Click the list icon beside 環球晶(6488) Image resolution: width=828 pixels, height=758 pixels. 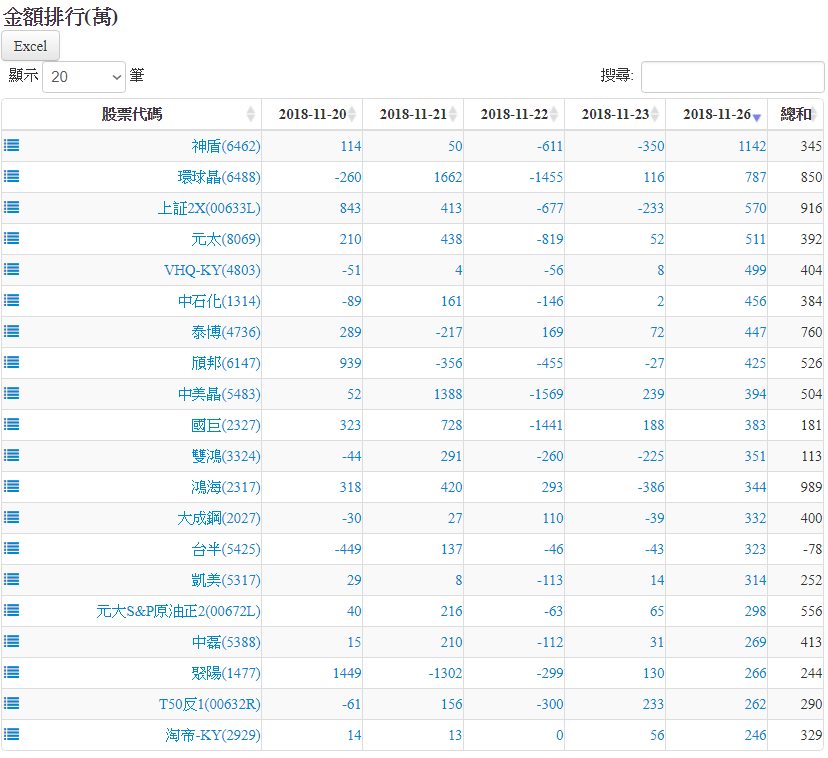click(11, 176)
